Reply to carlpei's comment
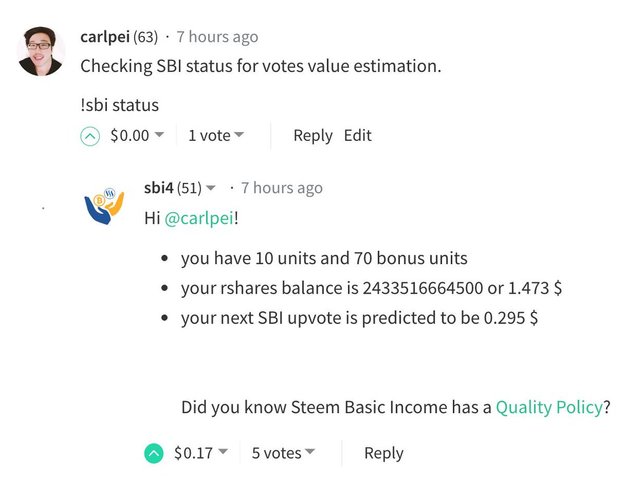 (312, 136)
